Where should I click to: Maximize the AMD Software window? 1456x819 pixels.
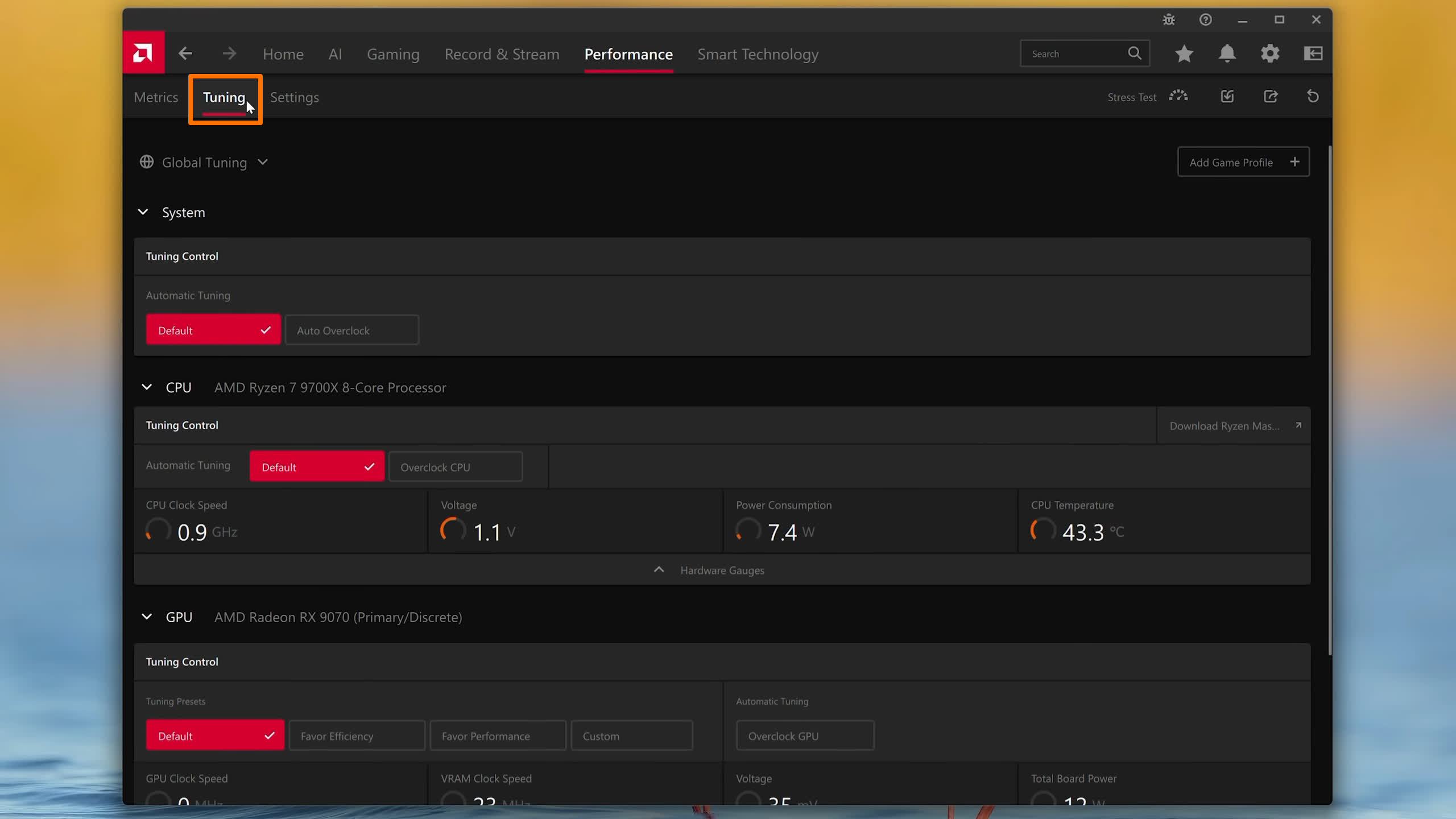pos(1279,20)
